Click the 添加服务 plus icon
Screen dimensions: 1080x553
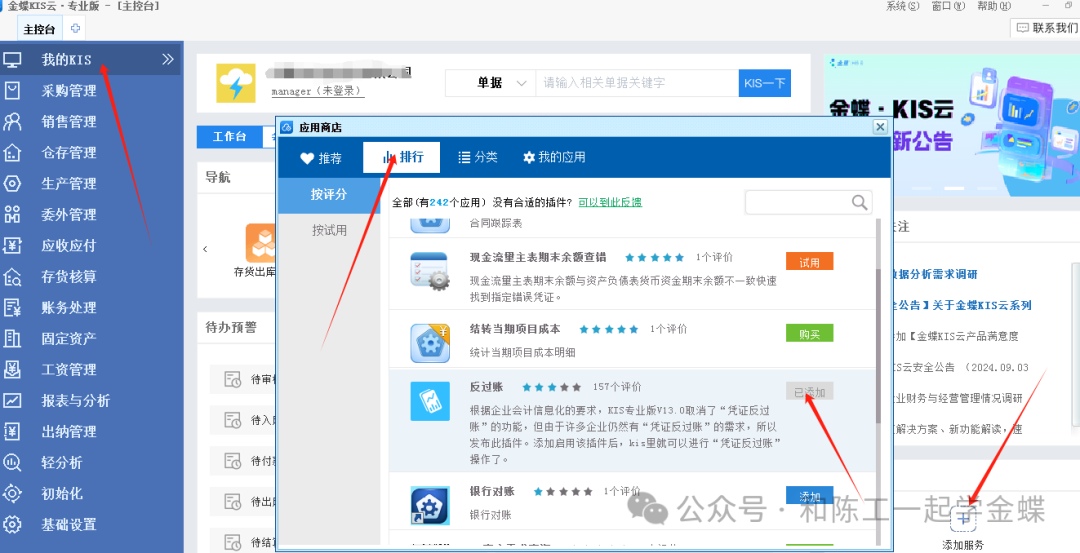pos(963,519)
